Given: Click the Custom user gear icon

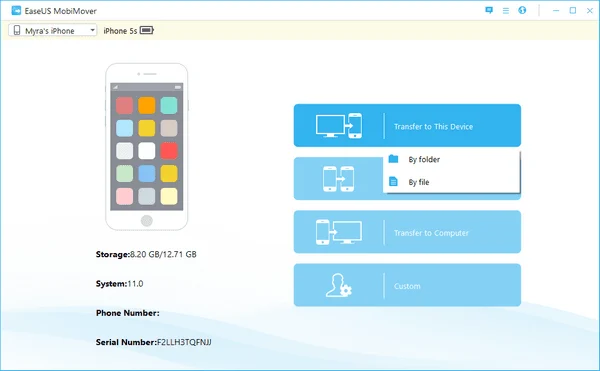Looking at the screenshot, I should (x=339, y=285).
